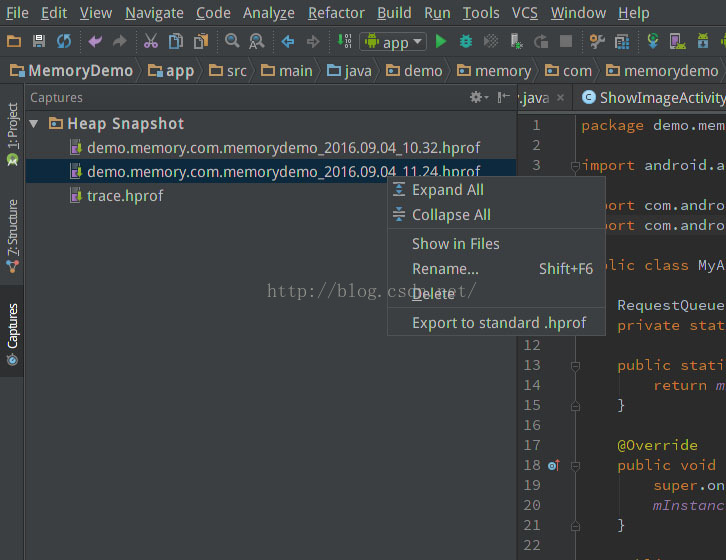Open the Z: Structure side tab

(12, 229)
